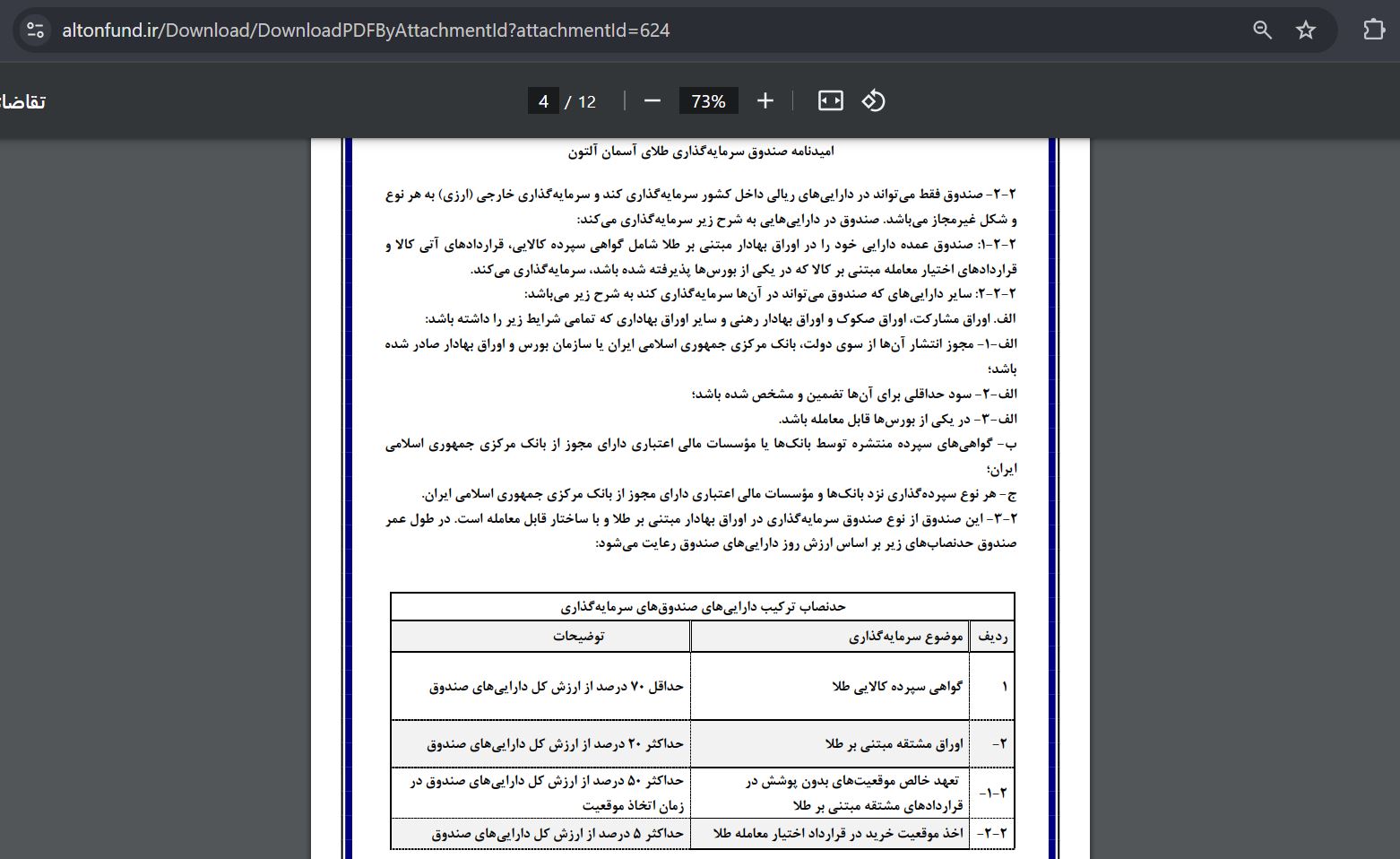The height and width of the screenshot is (859, 1400).
Task: Click the PDF title text at left of toolbar
Action: (23, 101)
